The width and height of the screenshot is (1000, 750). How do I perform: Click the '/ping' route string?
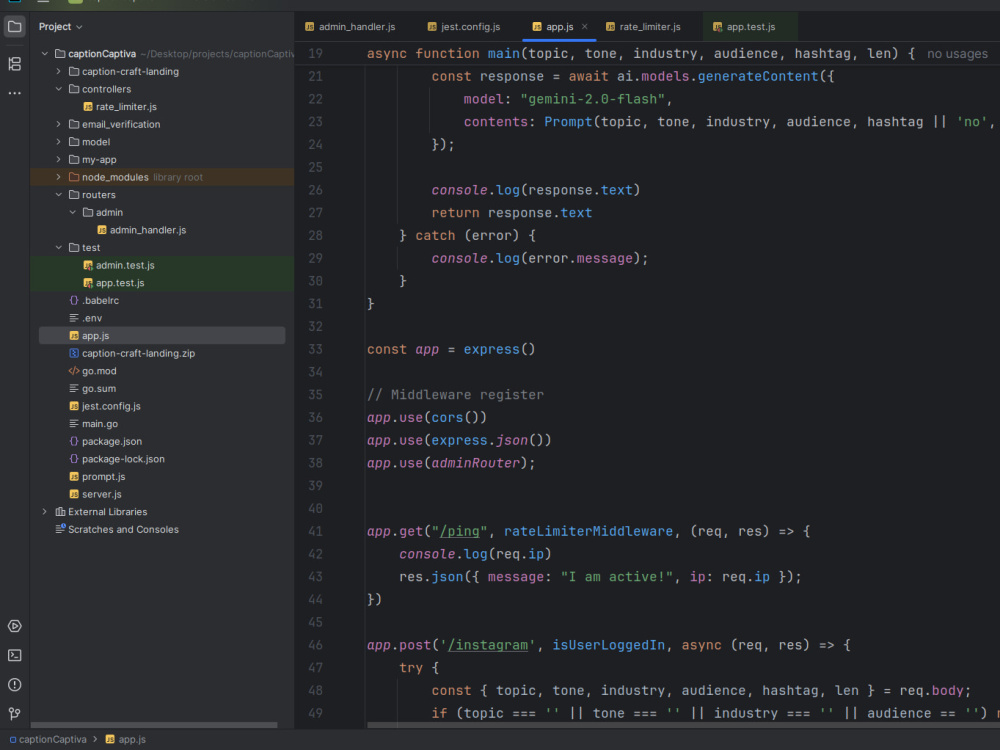(459, 531)
